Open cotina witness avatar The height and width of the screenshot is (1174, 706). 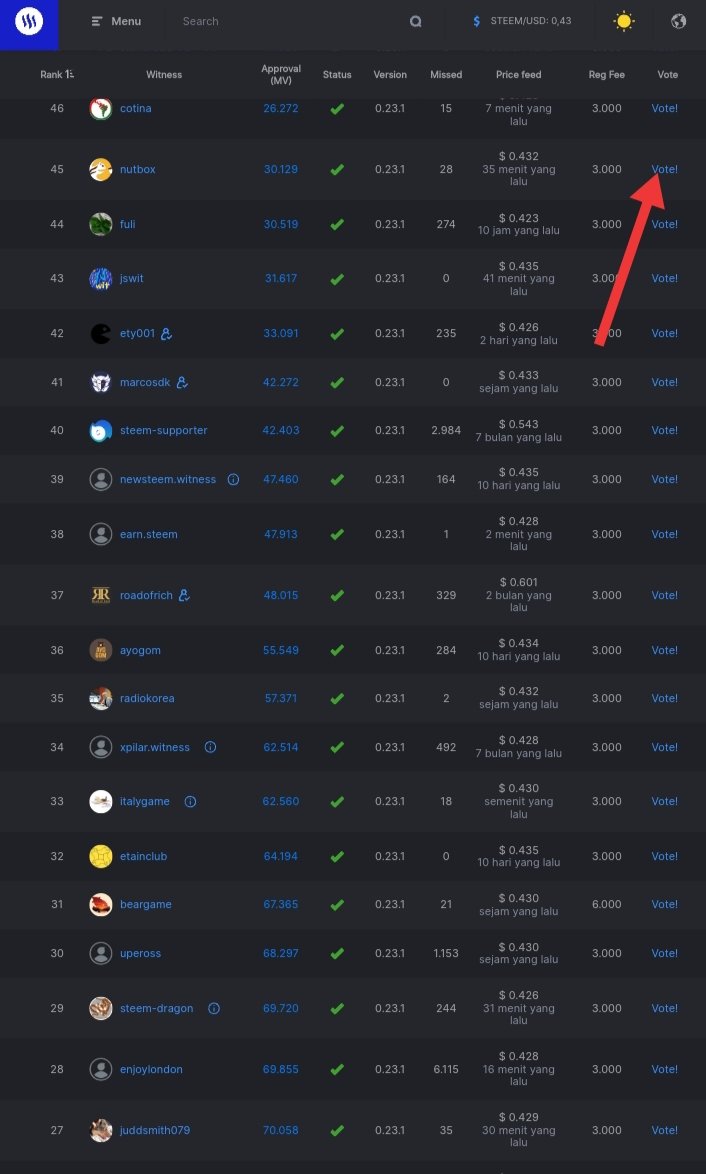click(100, 108)
